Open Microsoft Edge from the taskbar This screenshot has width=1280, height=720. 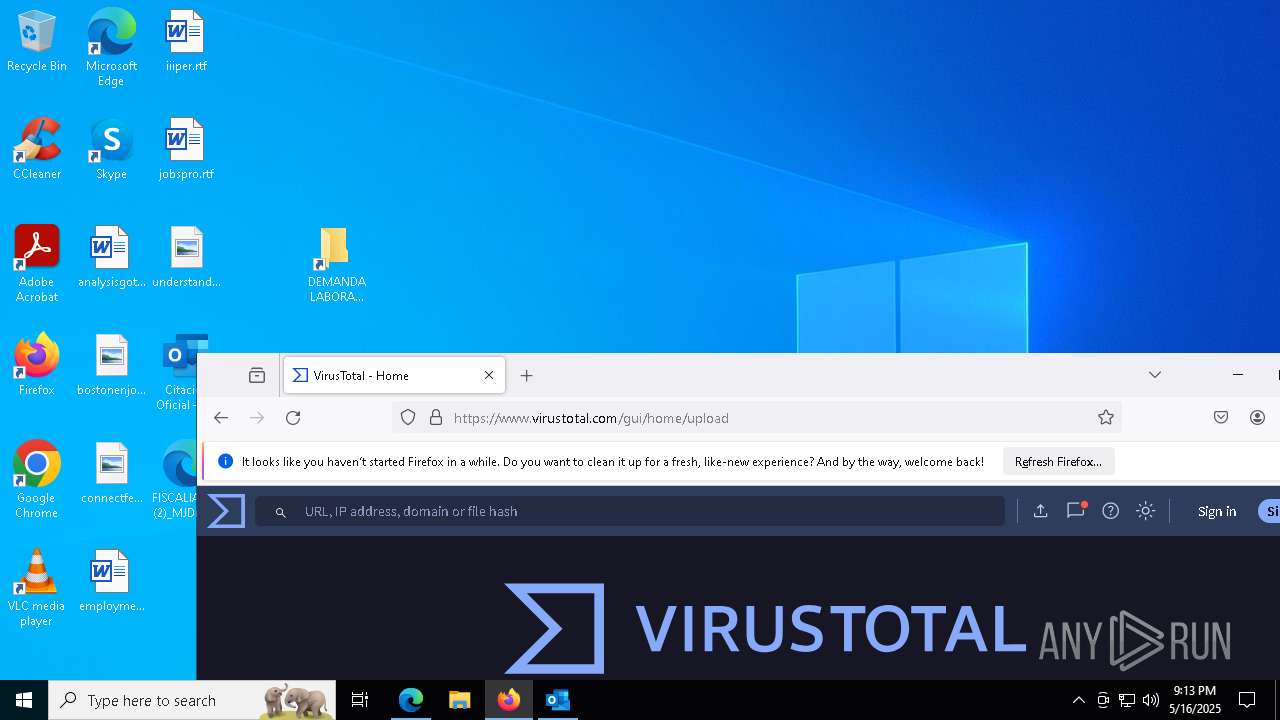click(x=411, y=700)
